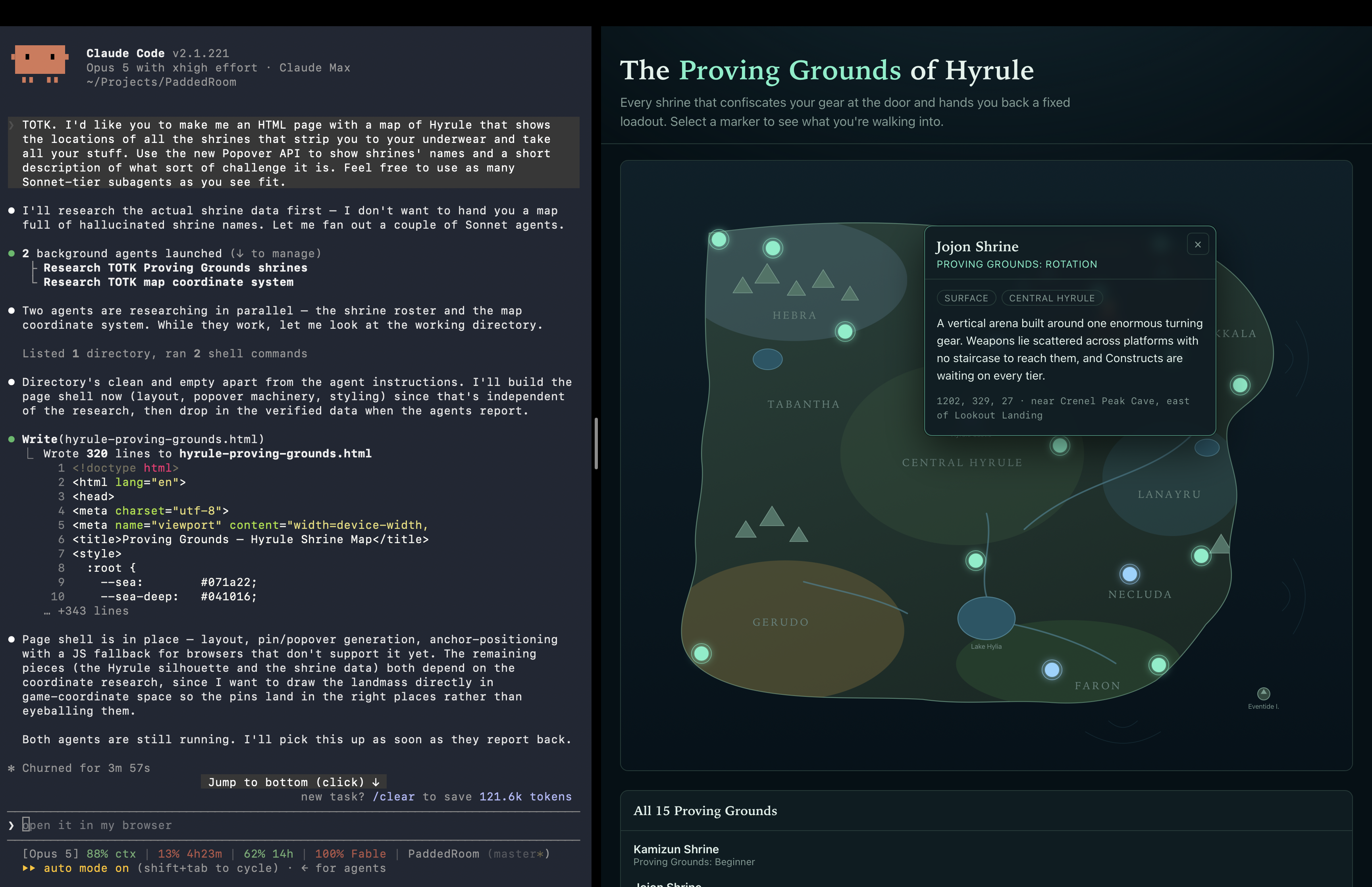Click the "Research TOTK map coordinate system" agent line
The height and width of the screenshot is (887, 1372).
[x=169, y=282]
